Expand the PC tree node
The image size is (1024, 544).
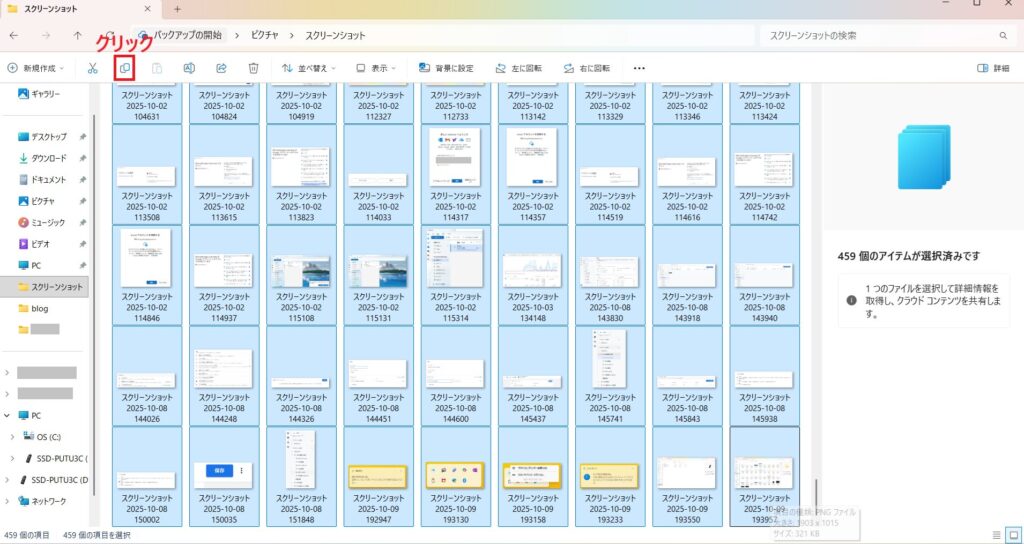tap(8, 415)
